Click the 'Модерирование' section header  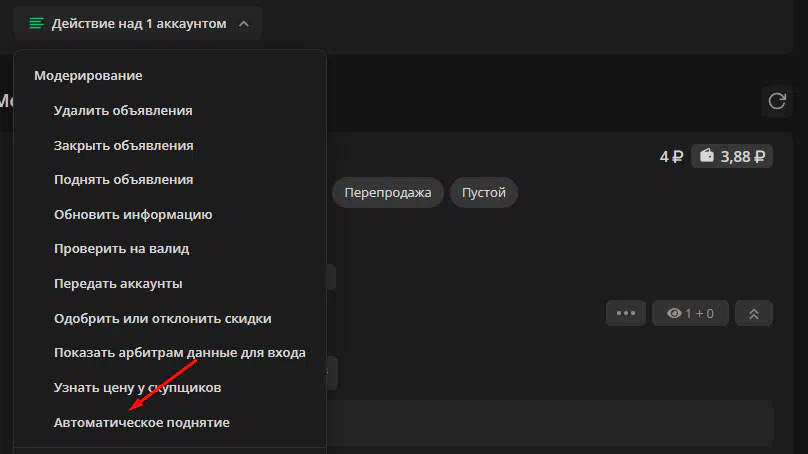[x=88, y=75]
